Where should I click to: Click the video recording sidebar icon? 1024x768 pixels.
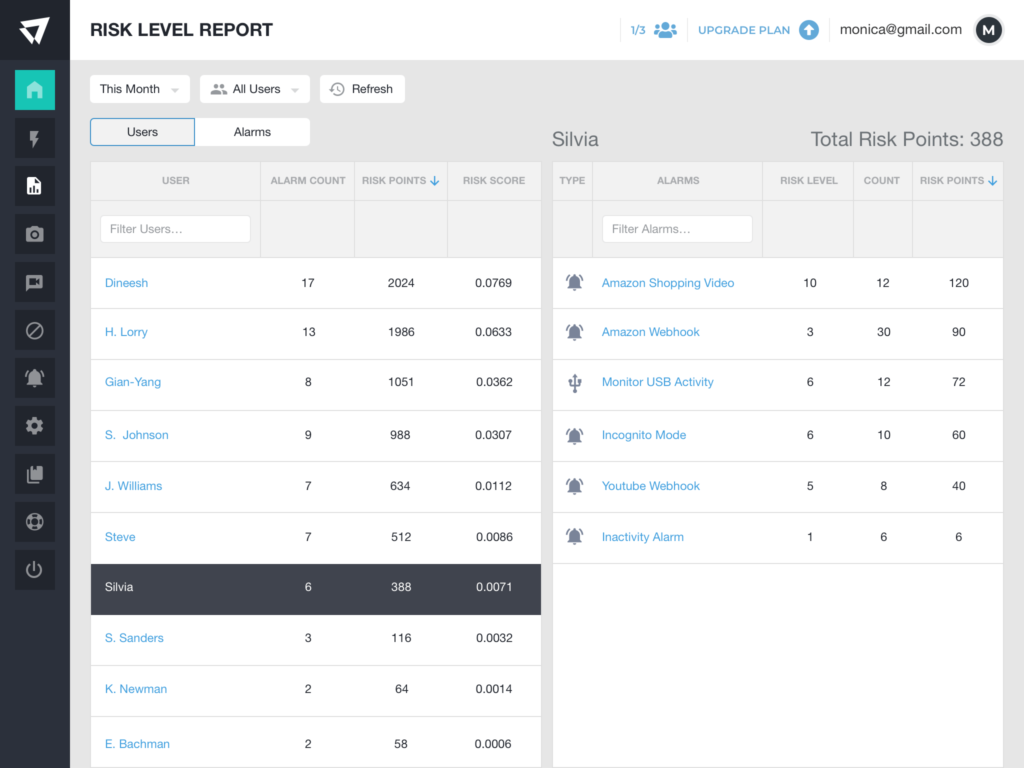pyautogui.click(x=34, y=282)
